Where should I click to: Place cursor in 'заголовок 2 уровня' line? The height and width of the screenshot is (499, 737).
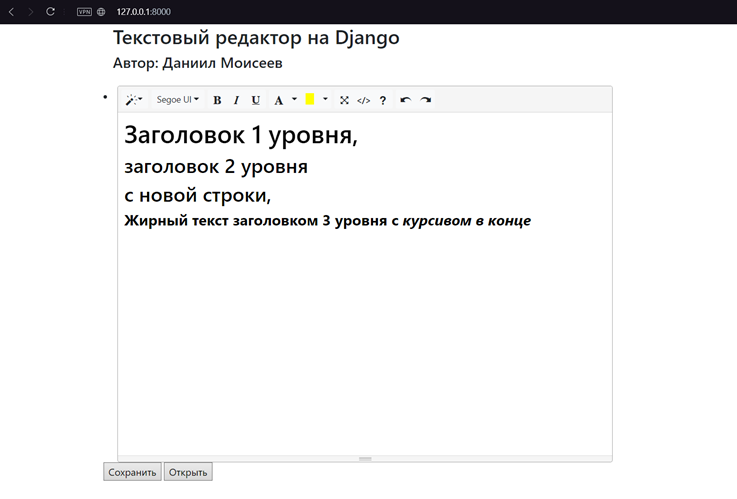coord(216,166)
